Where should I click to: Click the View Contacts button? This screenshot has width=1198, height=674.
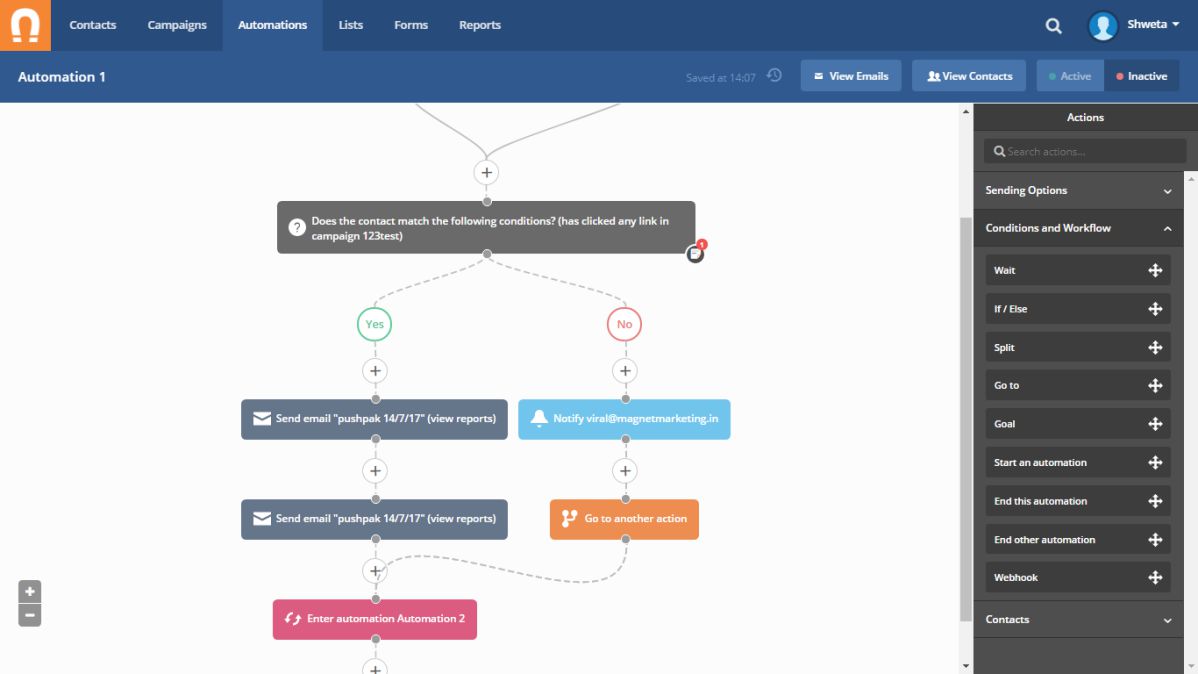(969, 76)
